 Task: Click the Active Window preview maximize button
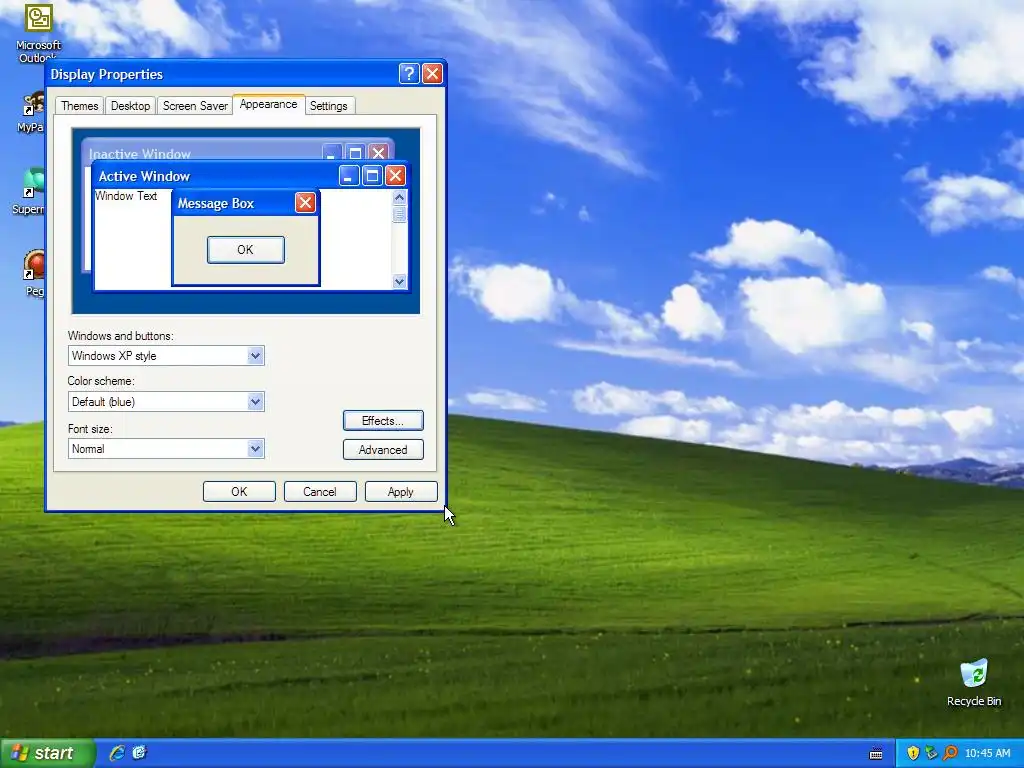pyautogui.click(x=372, y=176)
